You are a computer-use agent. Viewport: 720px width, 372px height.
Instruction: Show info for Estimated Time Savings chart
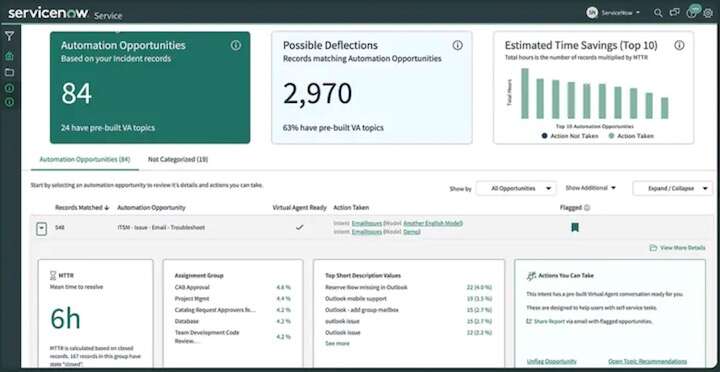pos(679,45)
